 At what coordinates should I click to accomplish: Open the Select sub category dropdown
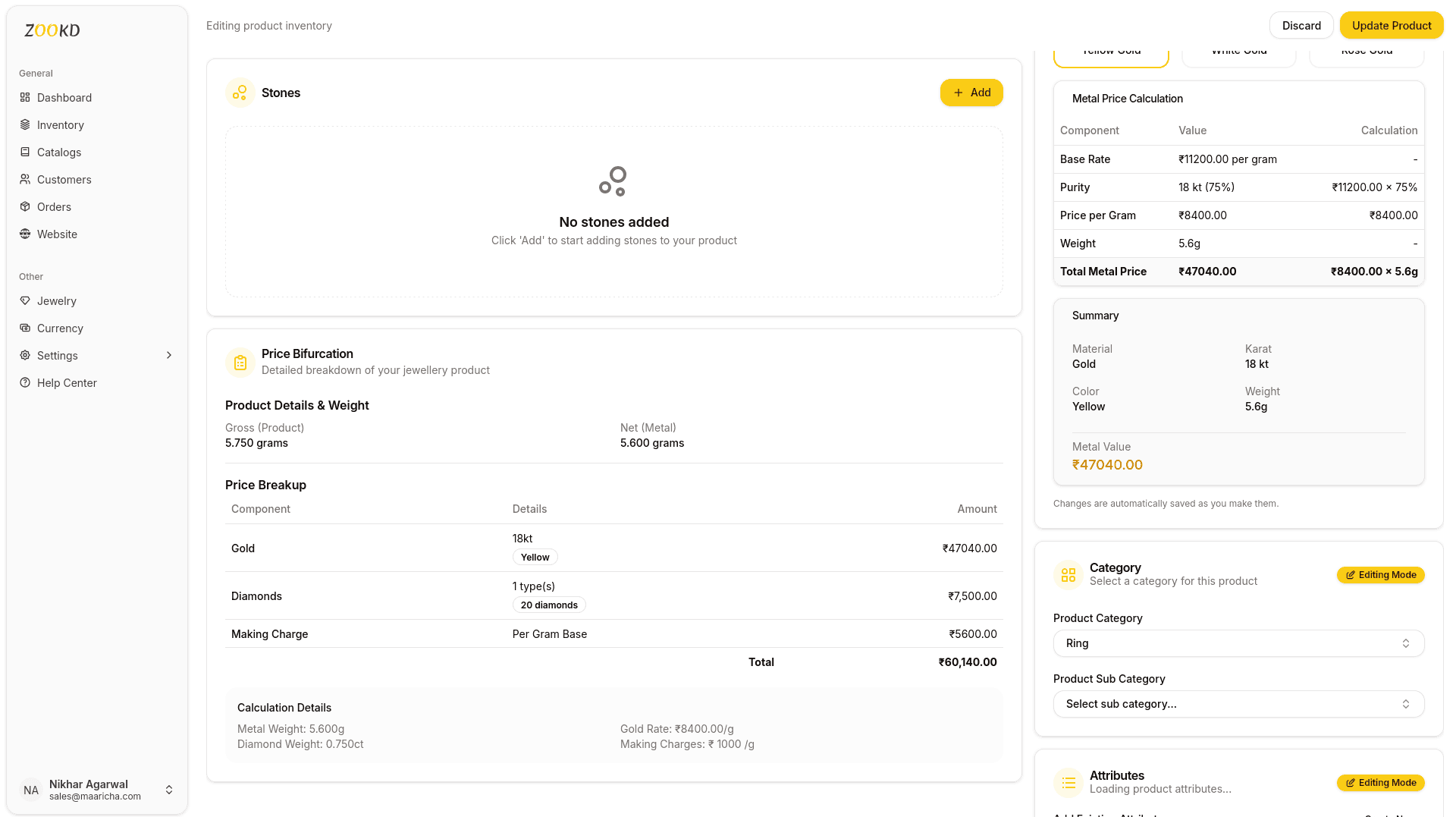1238,704
